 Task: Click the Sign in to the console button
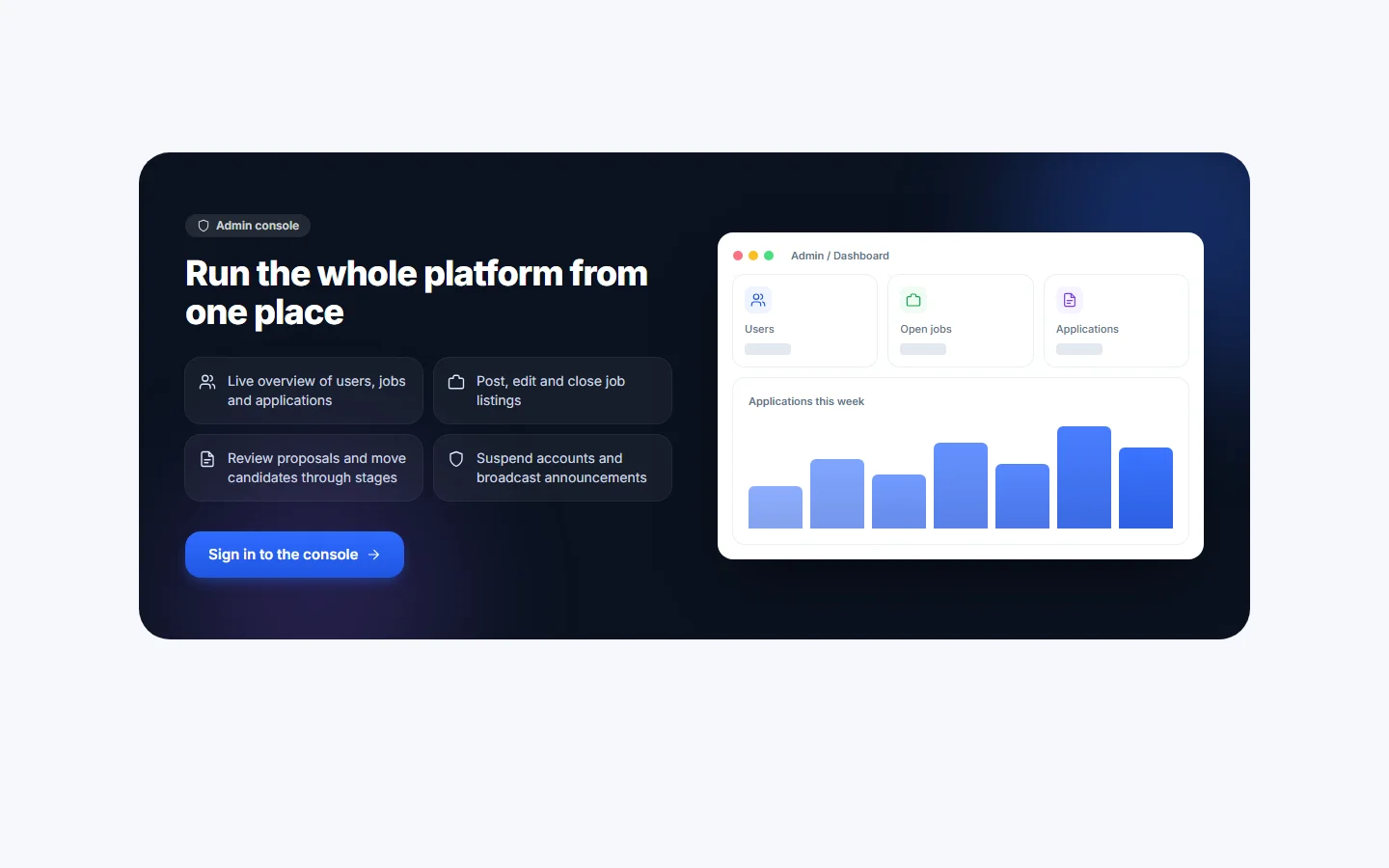(294, 555)
